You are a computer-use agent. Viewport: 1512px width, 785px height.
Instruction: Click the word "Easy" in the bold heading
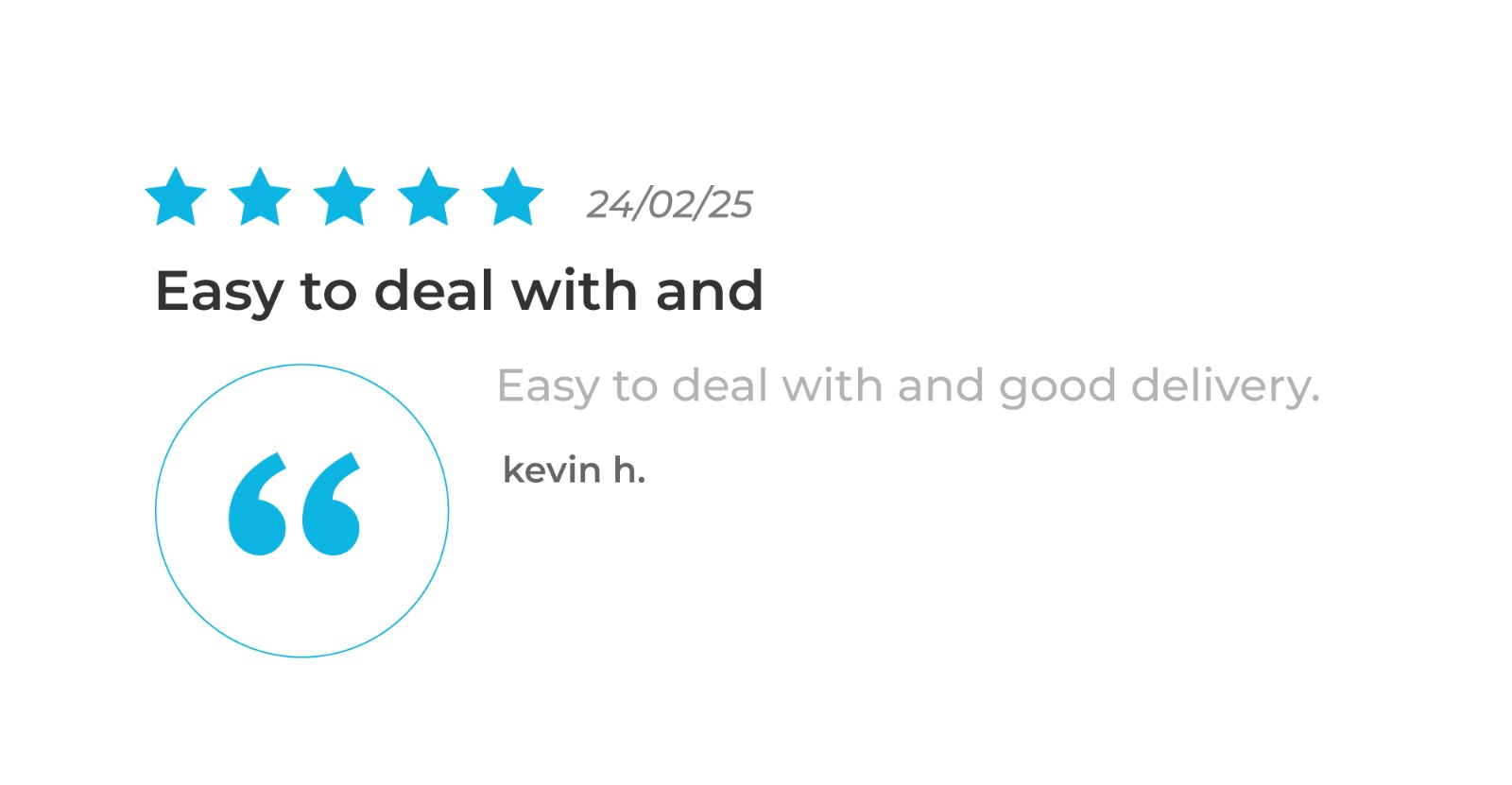click(219, 292)
